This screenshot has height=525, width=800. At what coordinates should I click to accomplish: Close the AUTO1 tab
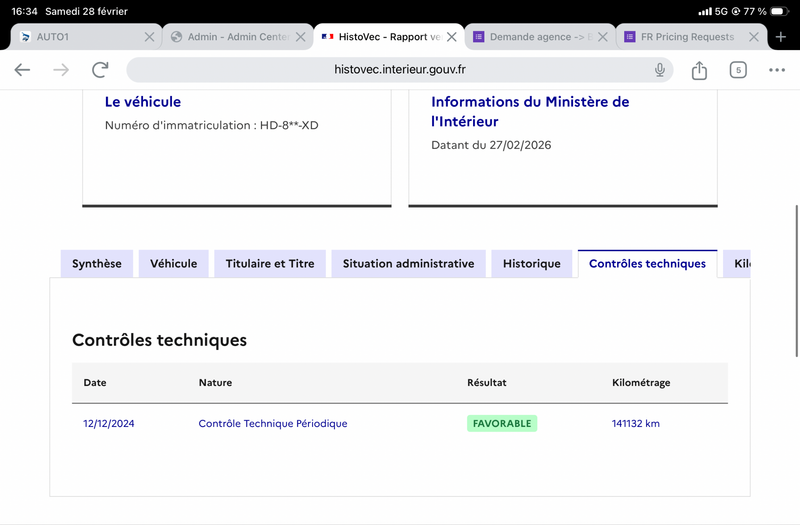(149, 37)
